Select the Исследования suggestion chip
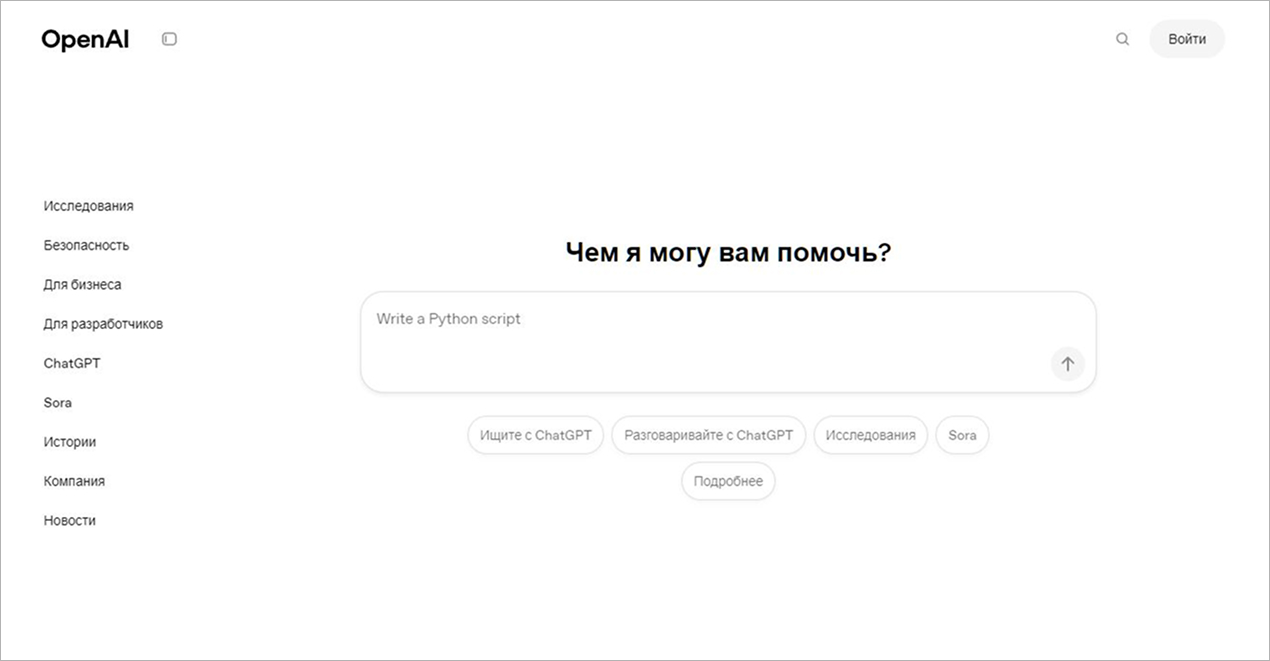 point(870,436)
